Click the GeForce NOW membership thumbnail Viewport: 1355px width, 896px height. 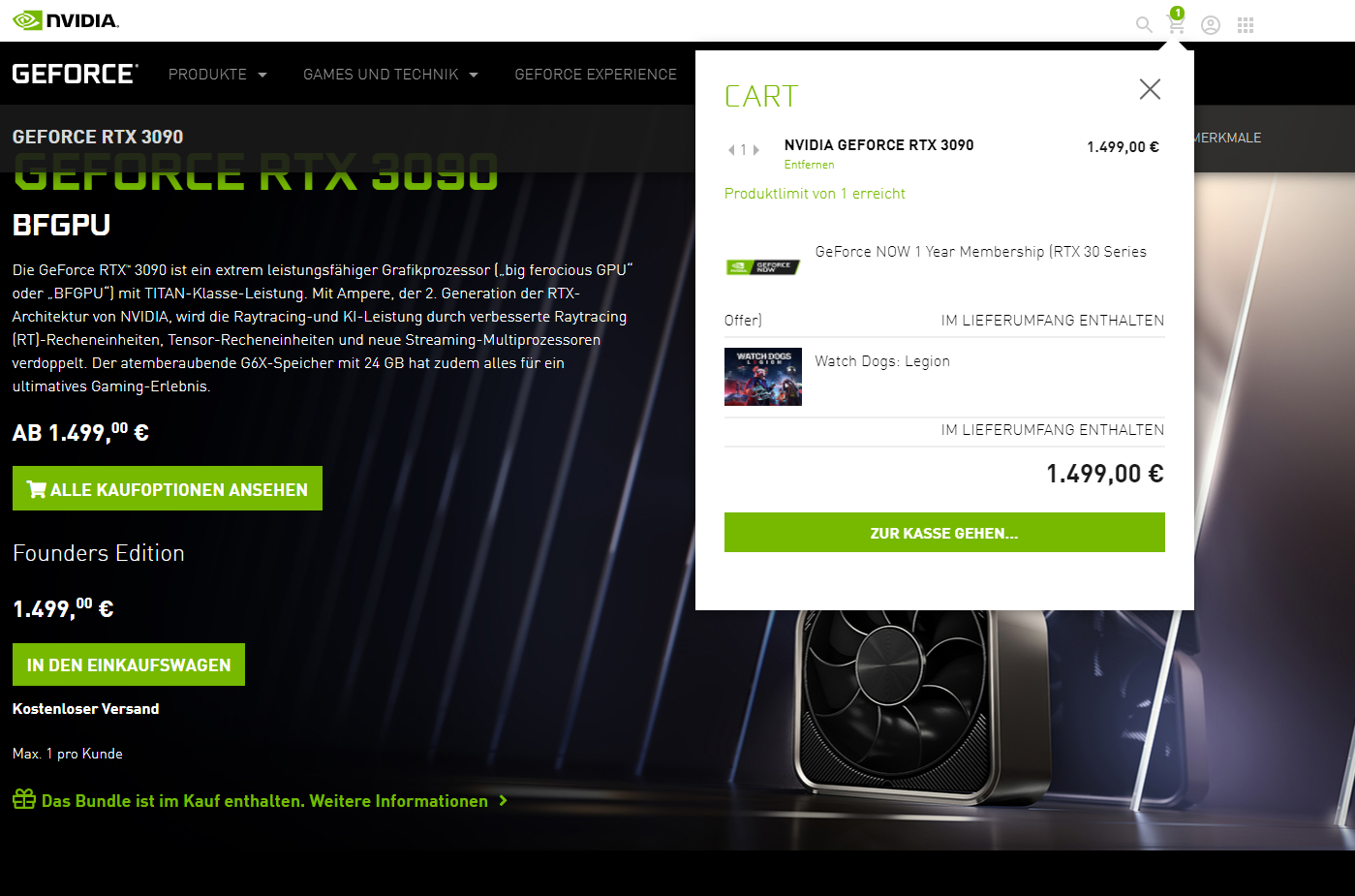pos(763,267)
